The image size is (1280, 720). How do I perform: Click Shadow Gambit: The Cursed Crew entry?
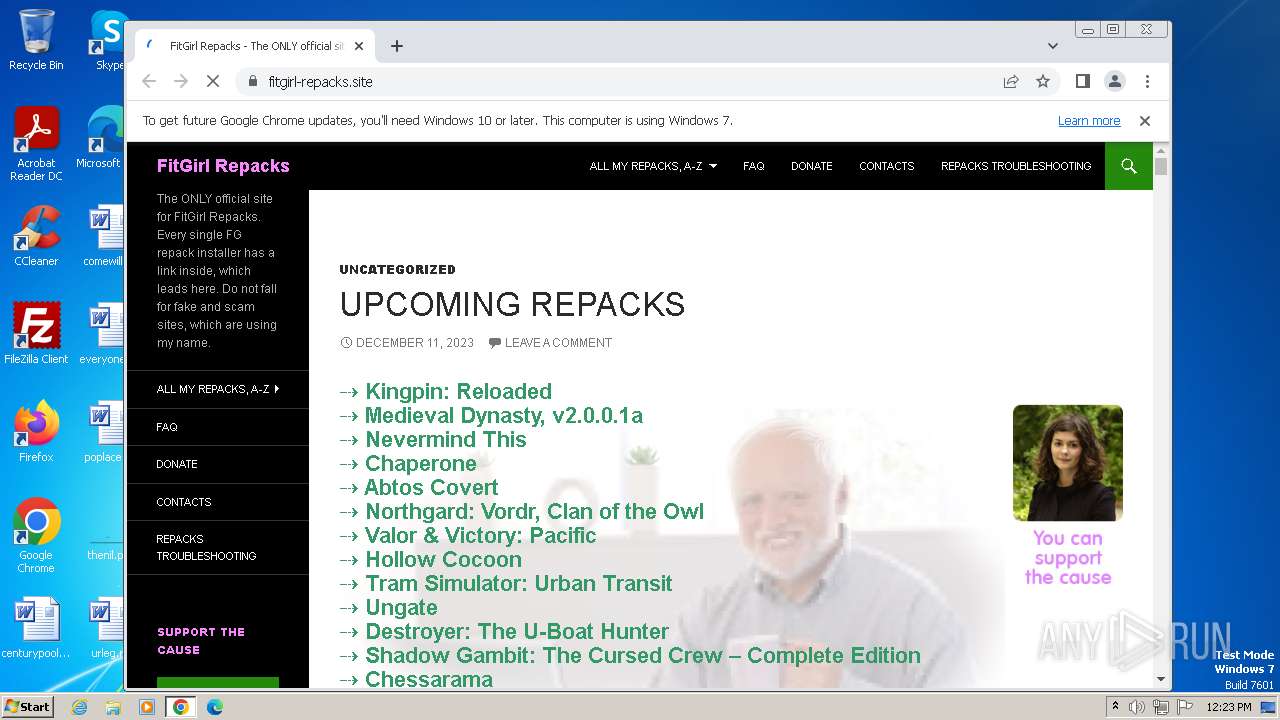[x=643, y=655]
